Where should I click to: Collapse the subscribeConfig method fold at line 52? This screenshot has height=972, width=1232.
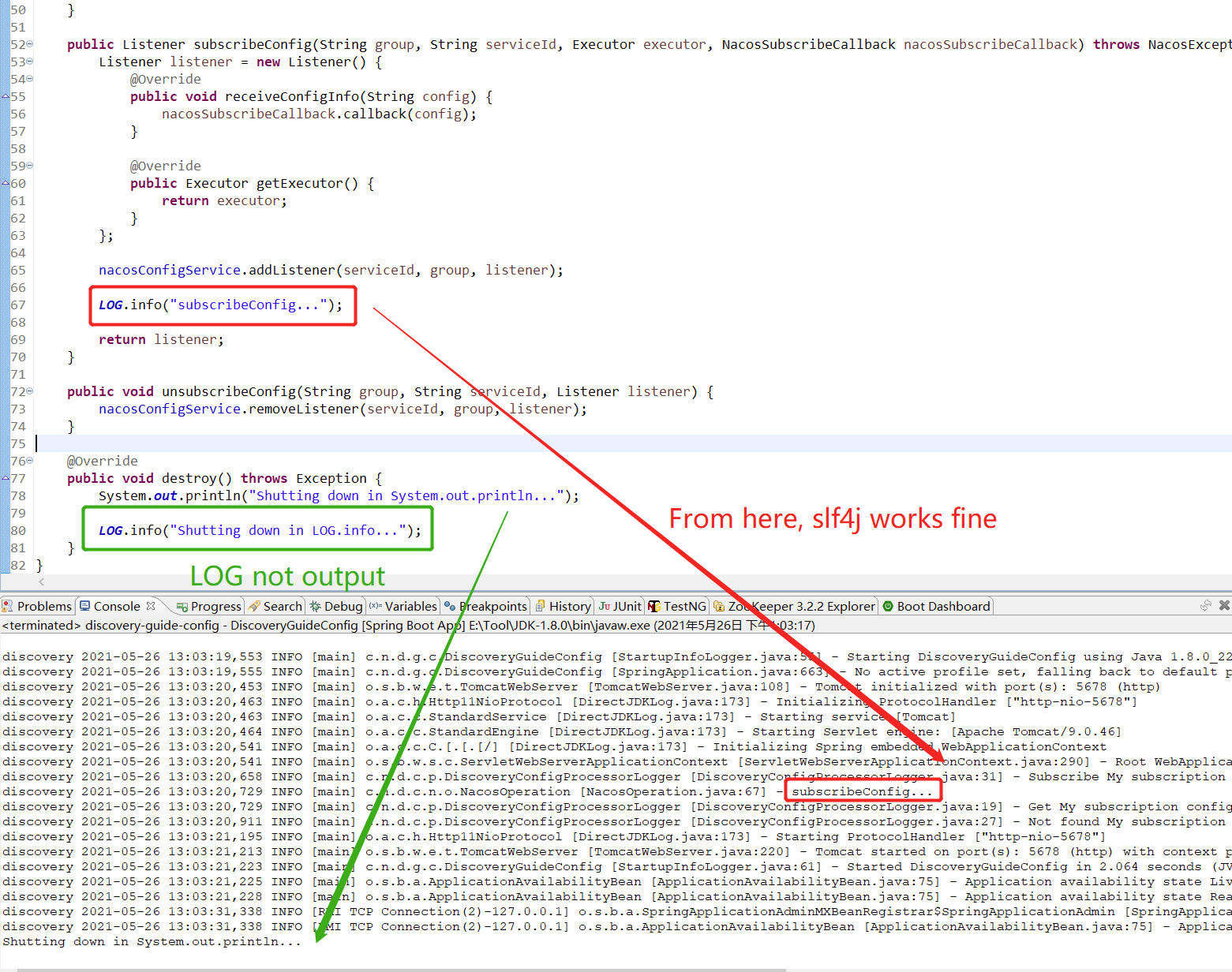[x=30, y=44]
